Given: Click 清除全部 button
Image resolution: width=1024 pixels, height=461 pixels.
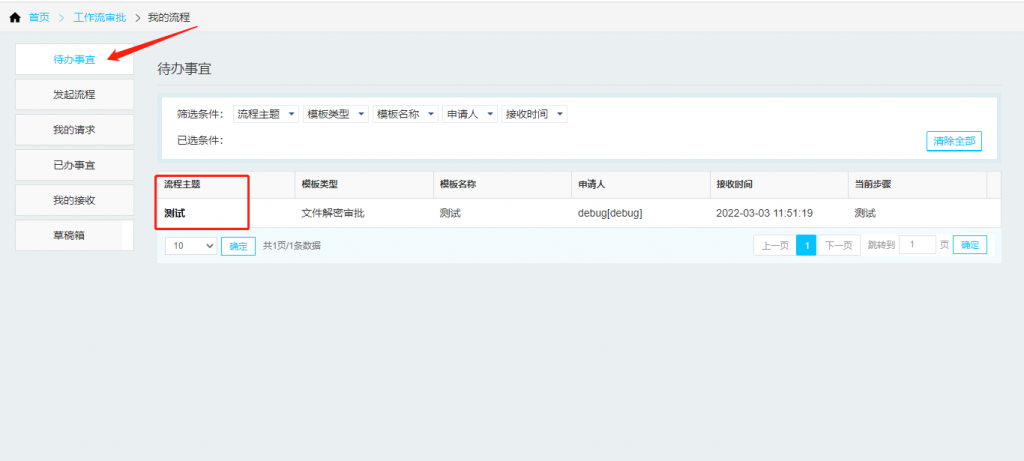Looking at the screenshot, I should [x=953, y=141].
